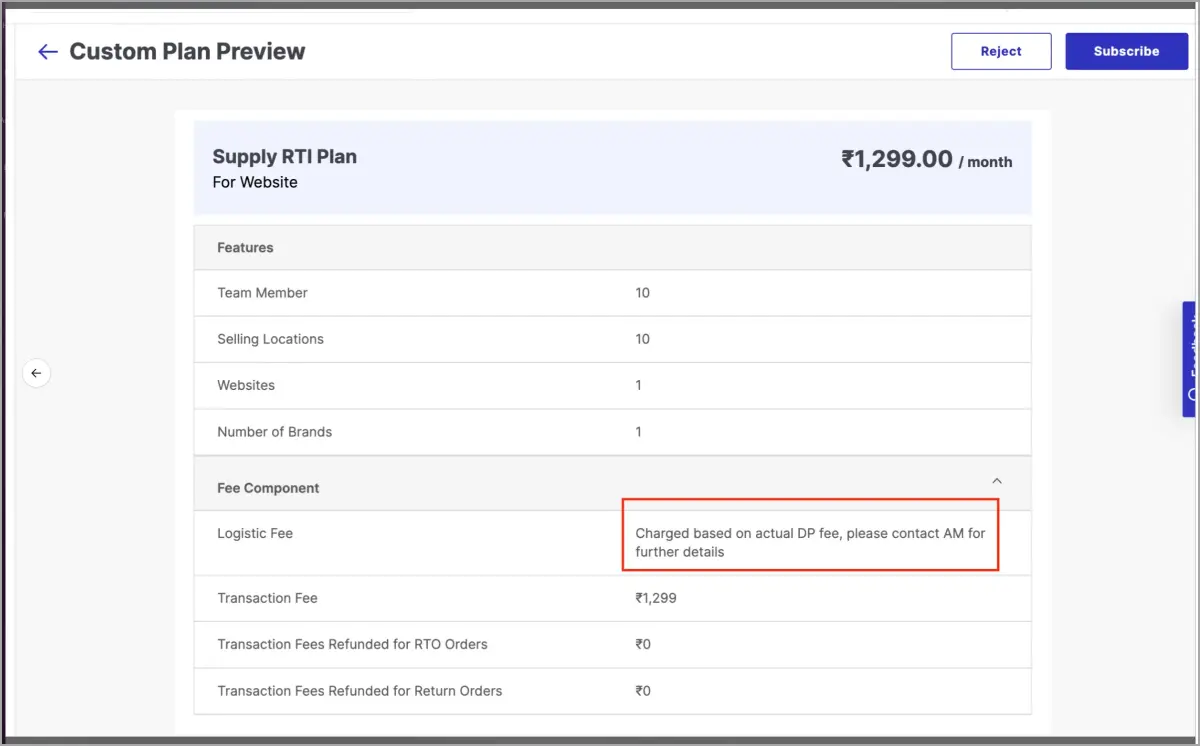
Task: Open the Feedback side tab
Action: click(1190, 359)
